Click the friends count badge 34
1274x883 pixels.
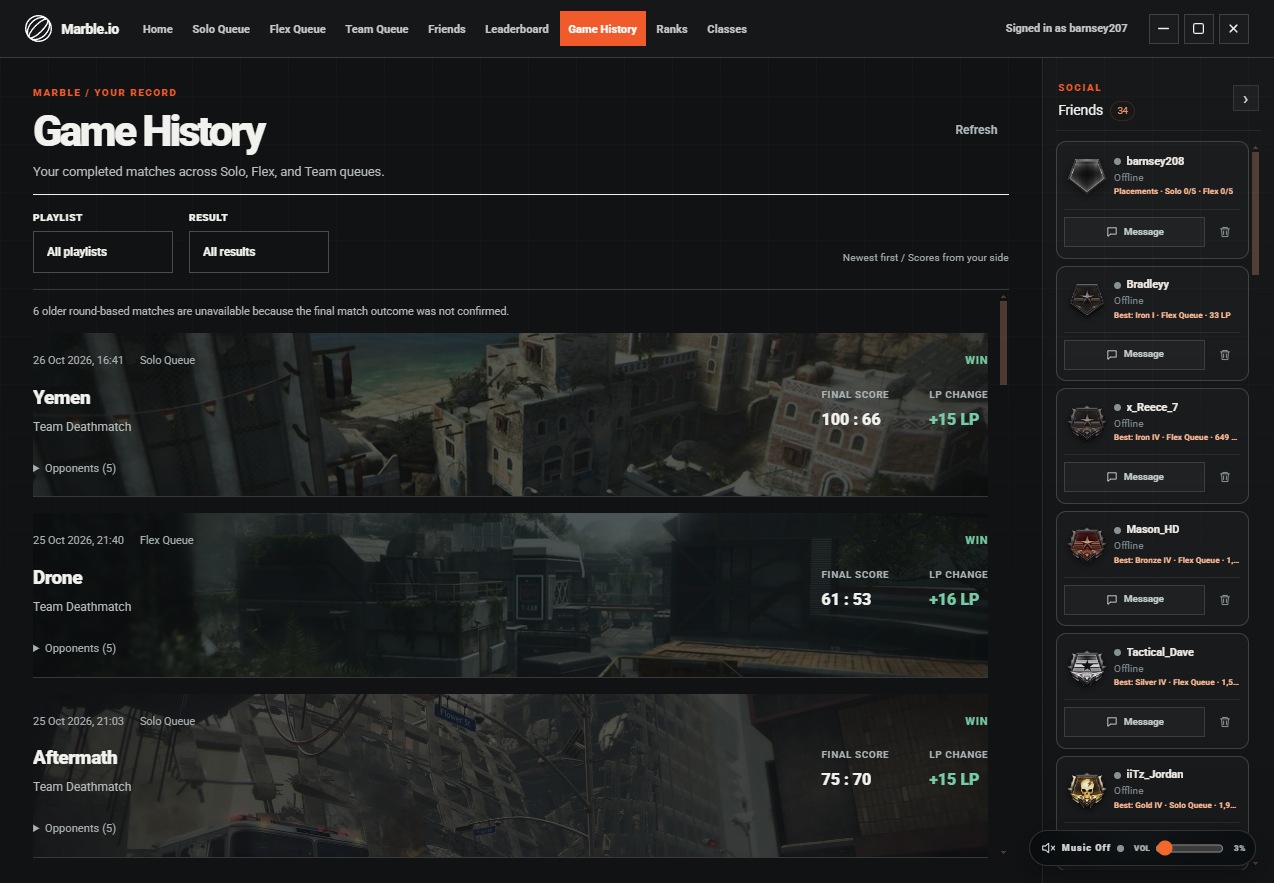coord(1122,111)
